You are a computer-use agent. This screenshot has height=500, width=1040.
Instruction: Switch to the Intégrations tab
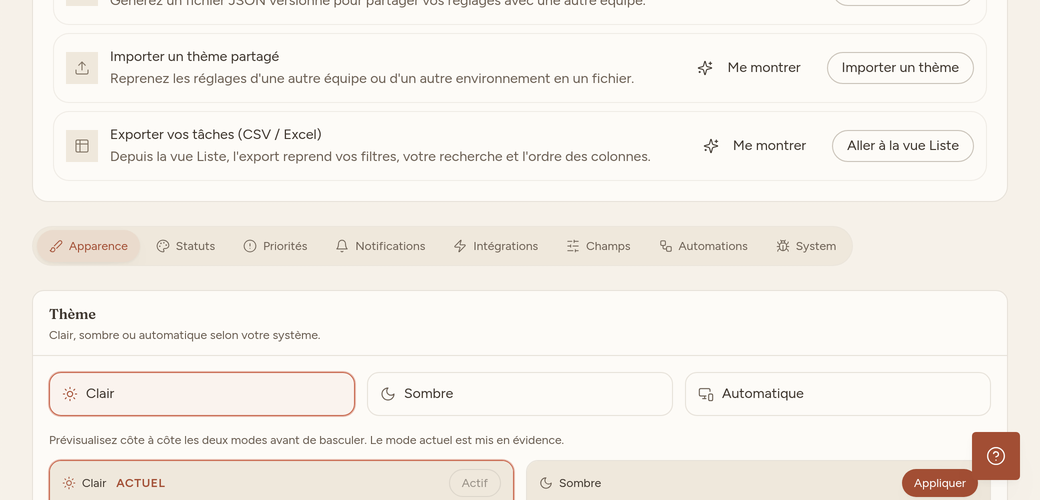[x=495, y=246]
